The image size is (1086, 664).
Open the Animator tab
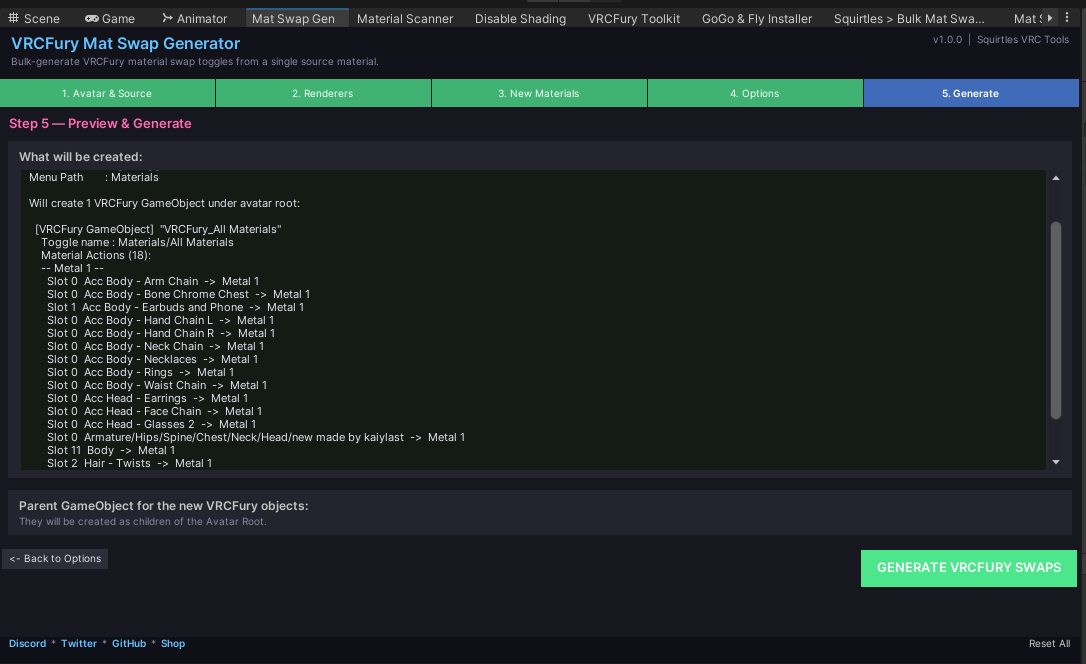(194, 19)
